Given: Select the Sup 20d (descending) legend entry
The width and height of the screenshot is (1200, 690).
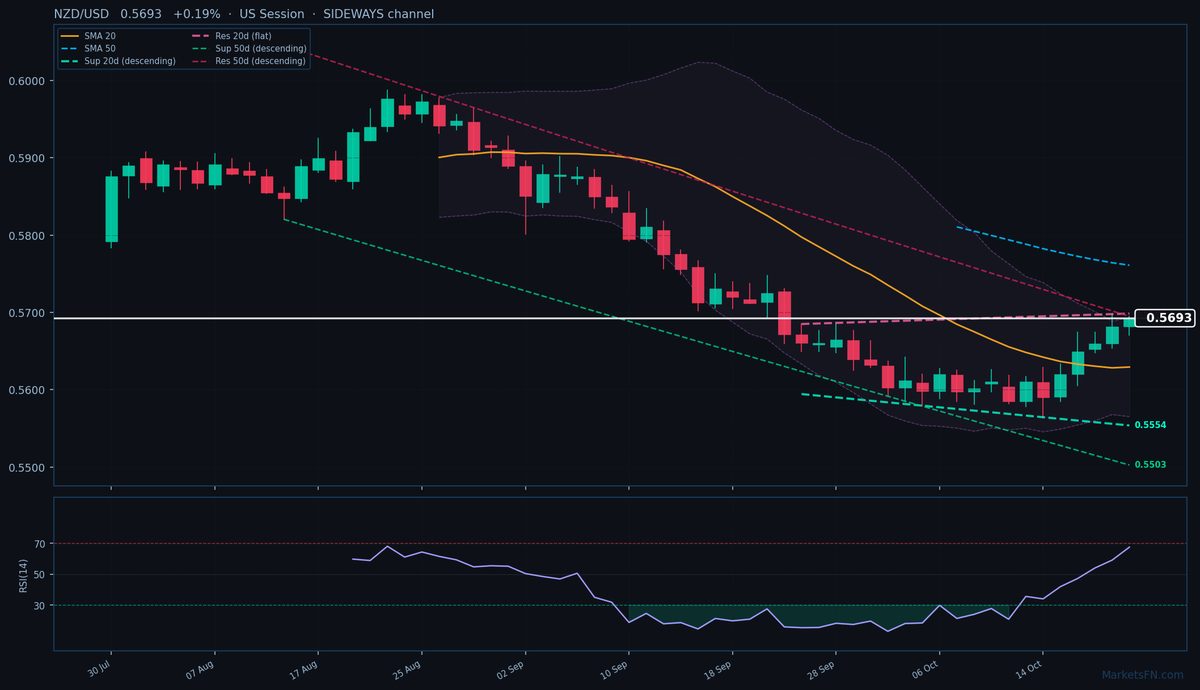Looking at the screenshot, I should tap(118, 61).
